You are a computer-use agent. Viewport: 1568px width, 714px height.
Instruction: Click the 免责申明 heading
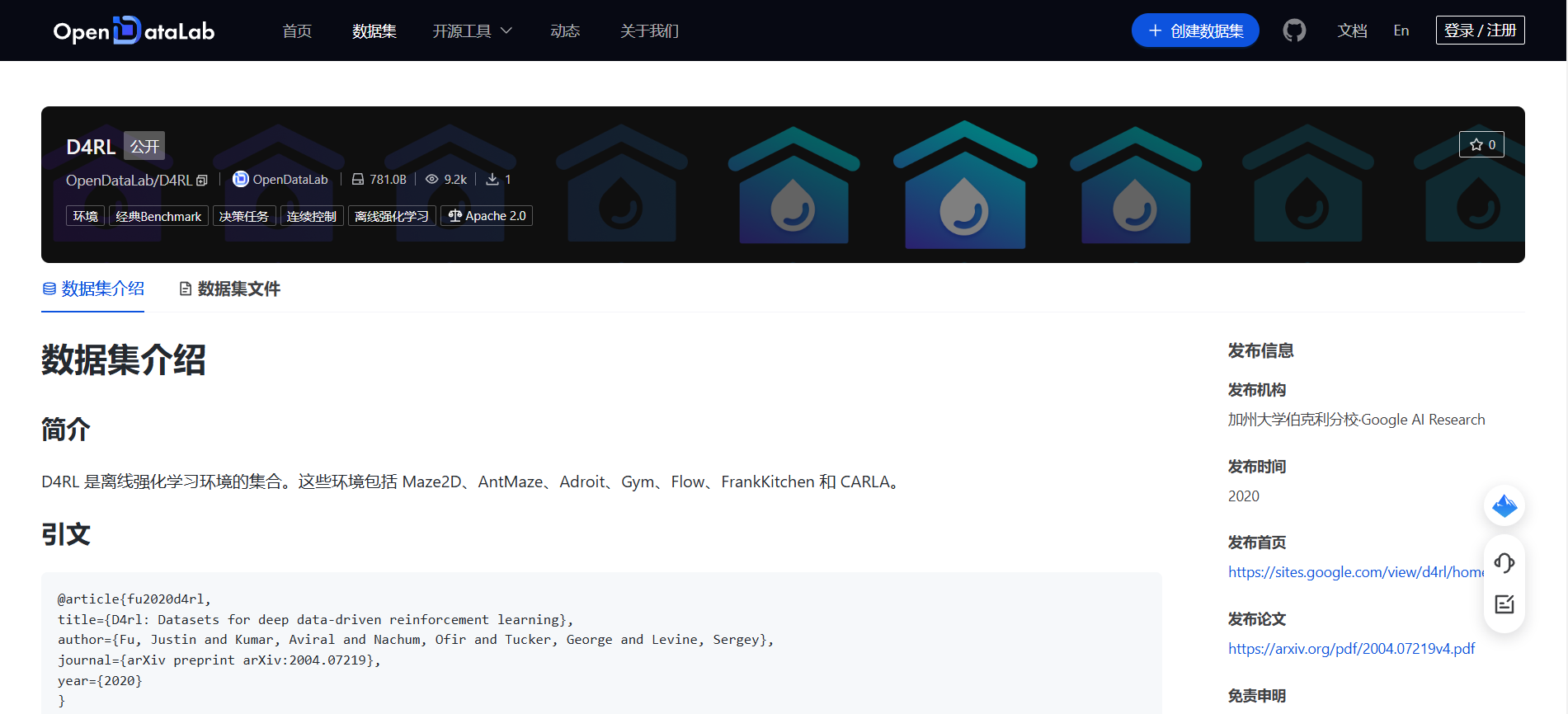(1257, 696)
